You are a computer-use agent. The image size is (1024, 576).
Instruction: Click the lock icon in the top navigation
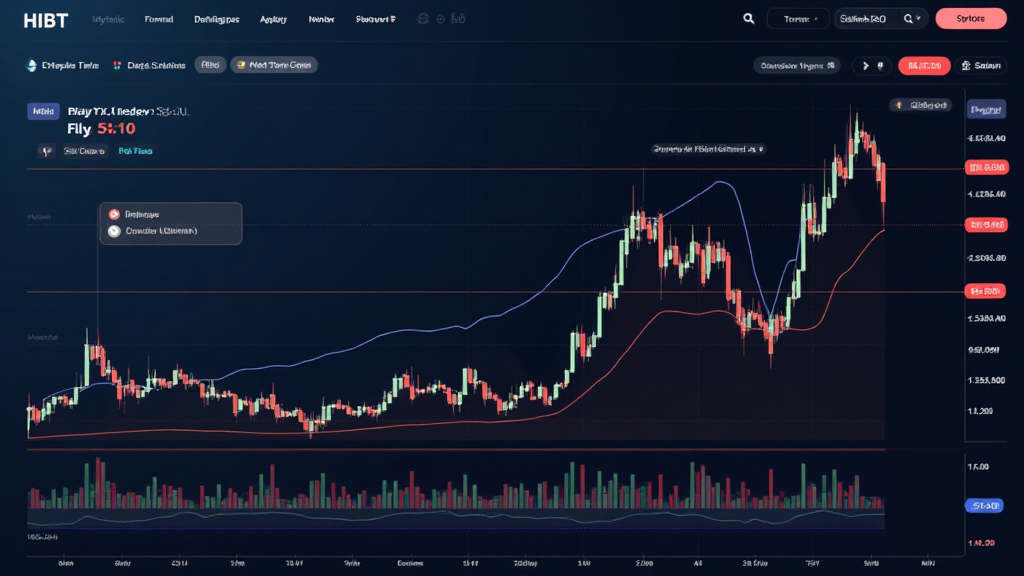424,19
